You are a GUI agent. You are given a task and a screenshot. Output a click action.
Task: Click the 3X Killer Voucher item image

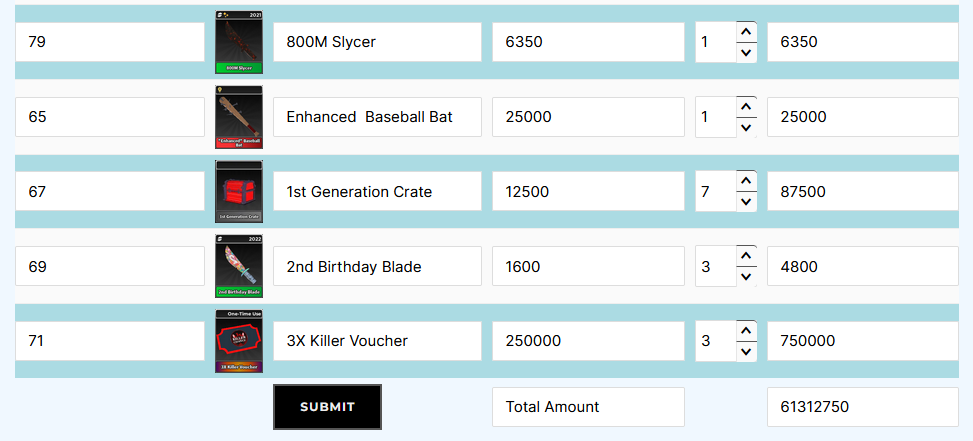(238, 341)
